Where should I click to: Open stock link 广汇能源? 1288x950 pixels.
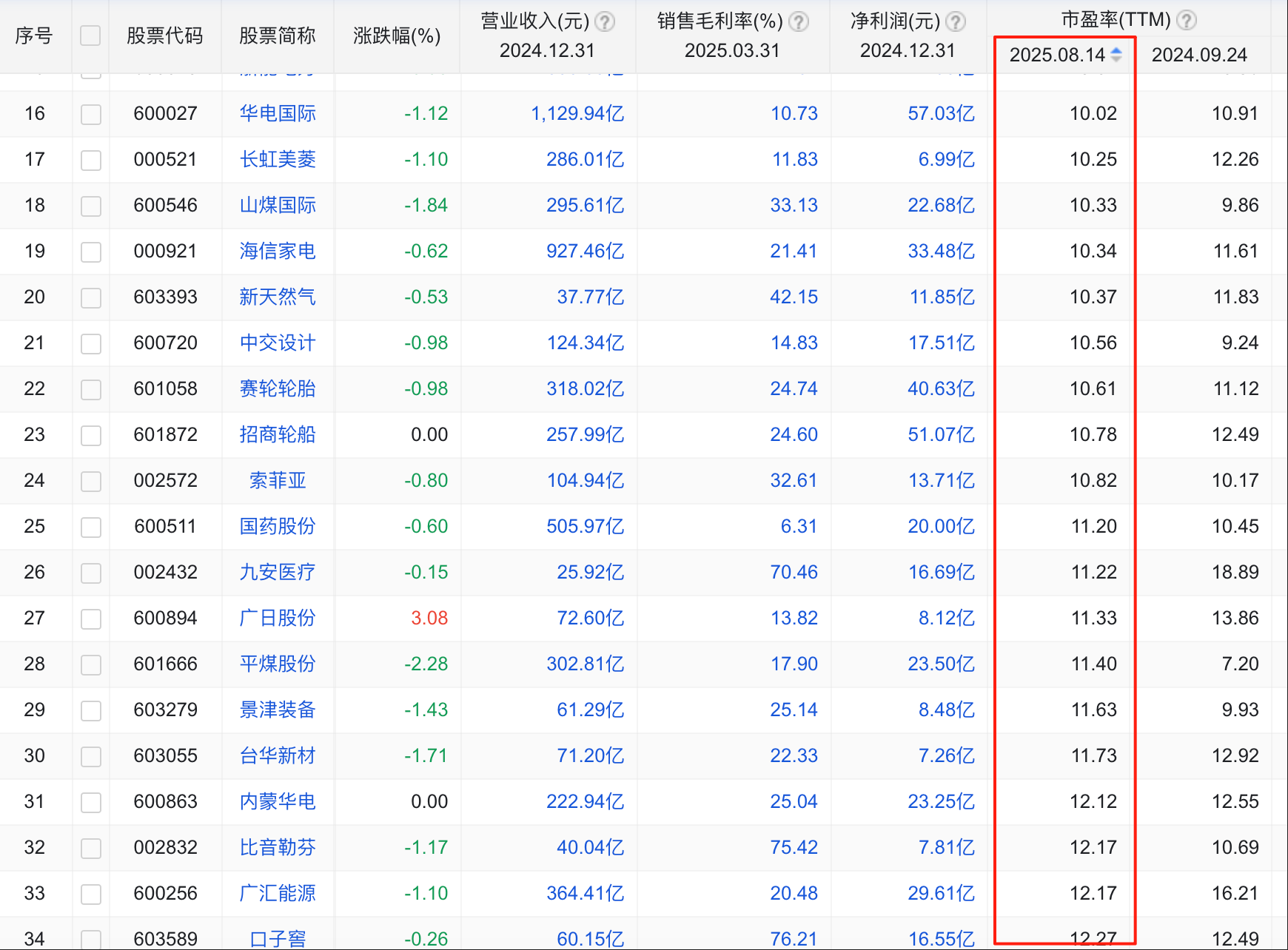click(278, 893)
